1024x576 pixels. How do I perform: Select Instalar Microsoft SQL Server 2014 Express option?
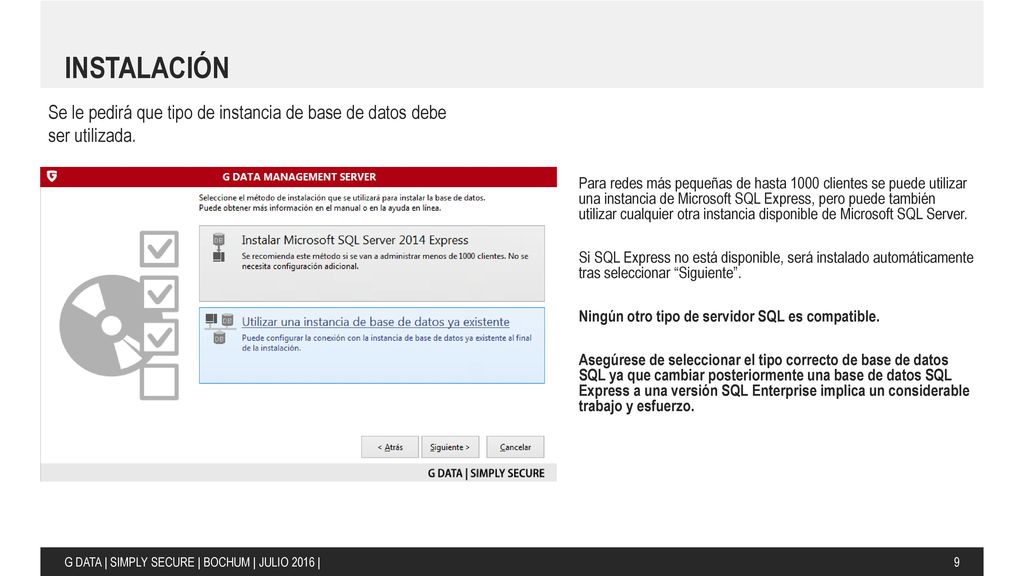click(372, 263)
